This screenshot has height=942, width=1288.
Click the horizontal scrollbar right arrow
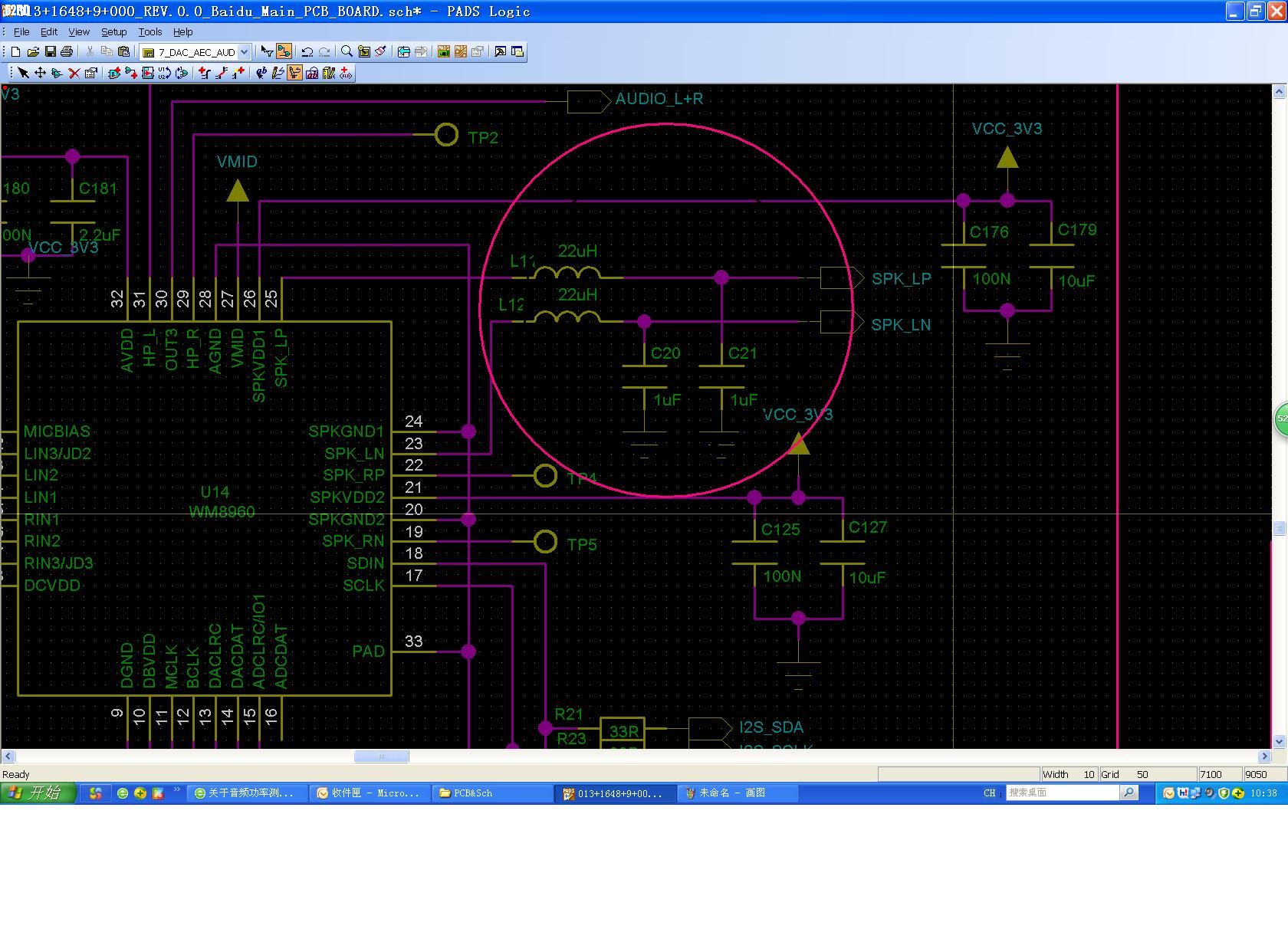click(x=1265, y=757)
